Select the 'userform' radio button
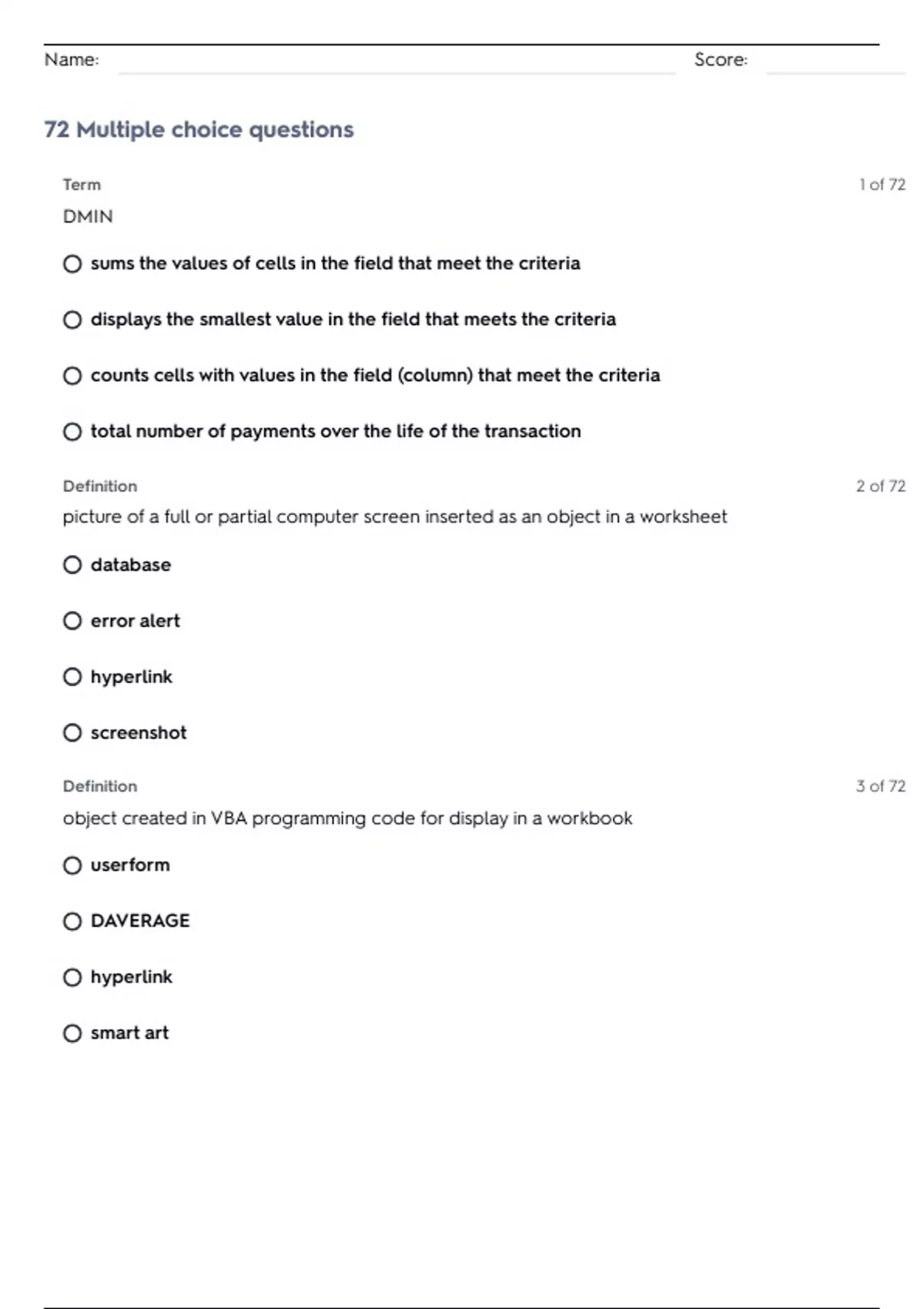The image size is (924, 1309). (x=72, y=865)
